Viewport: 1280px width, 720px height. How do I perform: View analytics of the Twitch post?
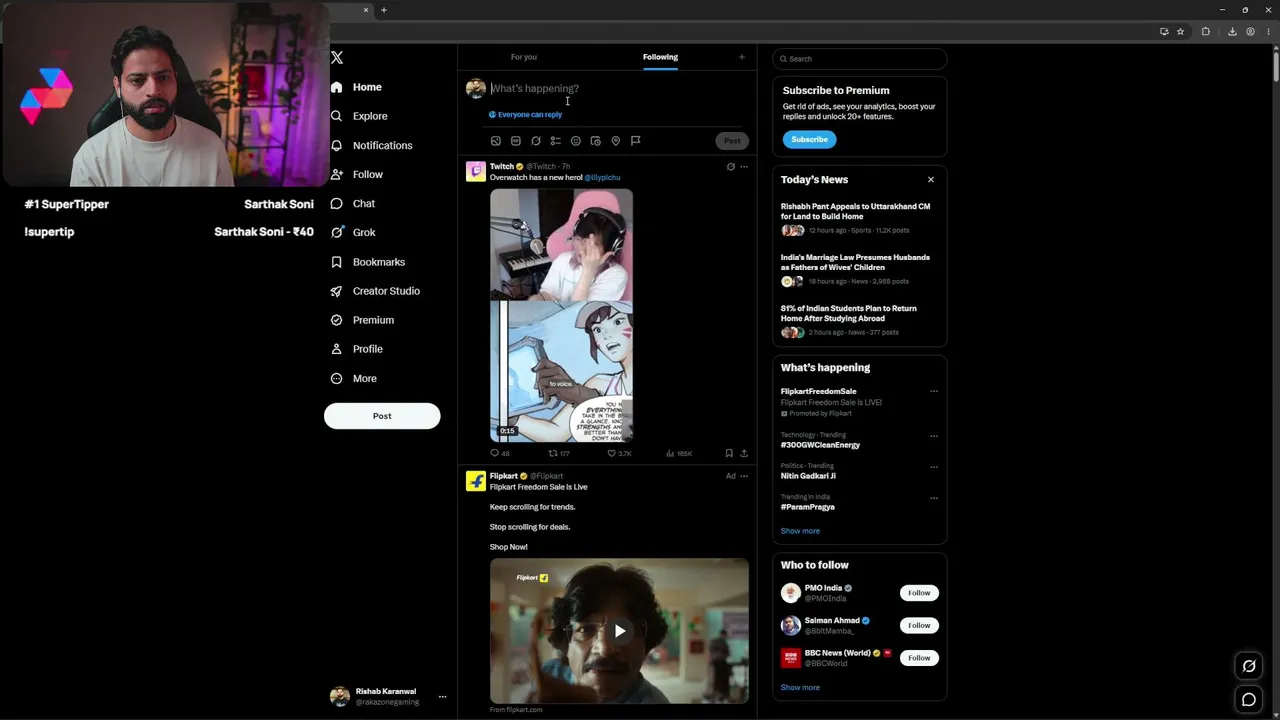coord(679,453)
